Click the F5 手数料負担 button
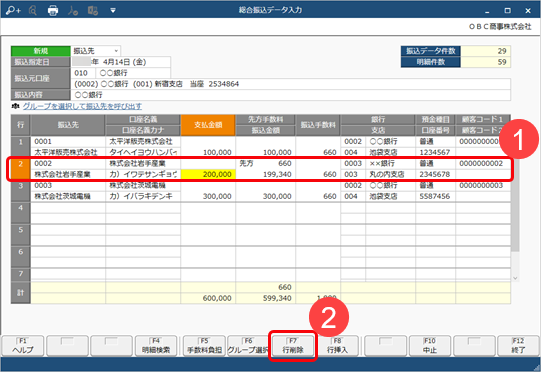541x372 pixels. coord(204,345)
